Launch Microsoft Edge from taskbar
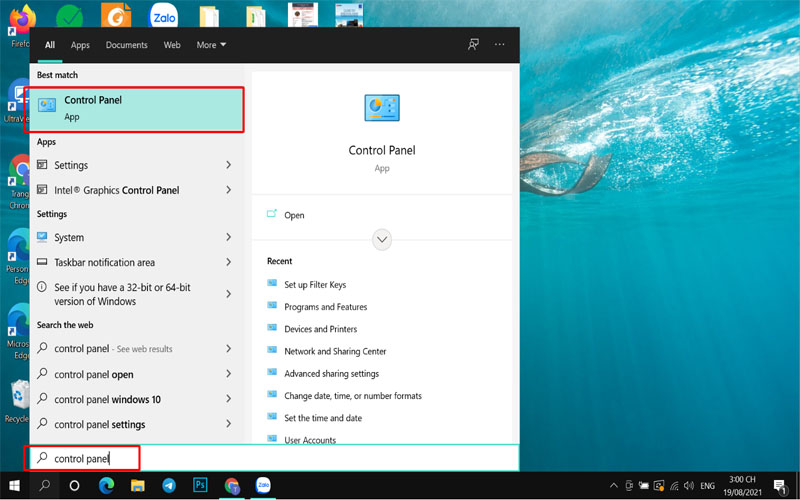The height and width of the screenshot is (500, 800). (x=106, y=485)
